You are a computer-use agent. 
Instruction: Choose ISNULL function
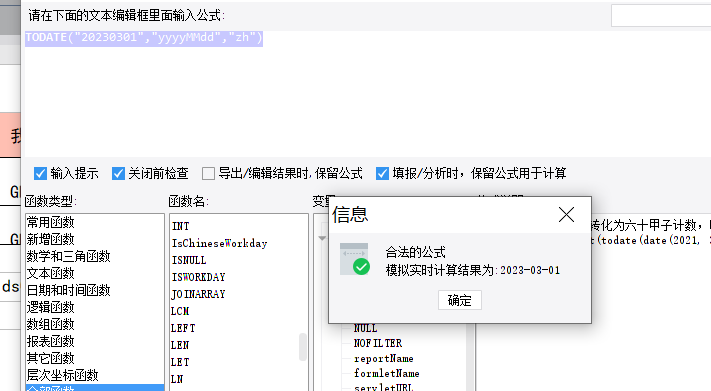coord(189,260)
